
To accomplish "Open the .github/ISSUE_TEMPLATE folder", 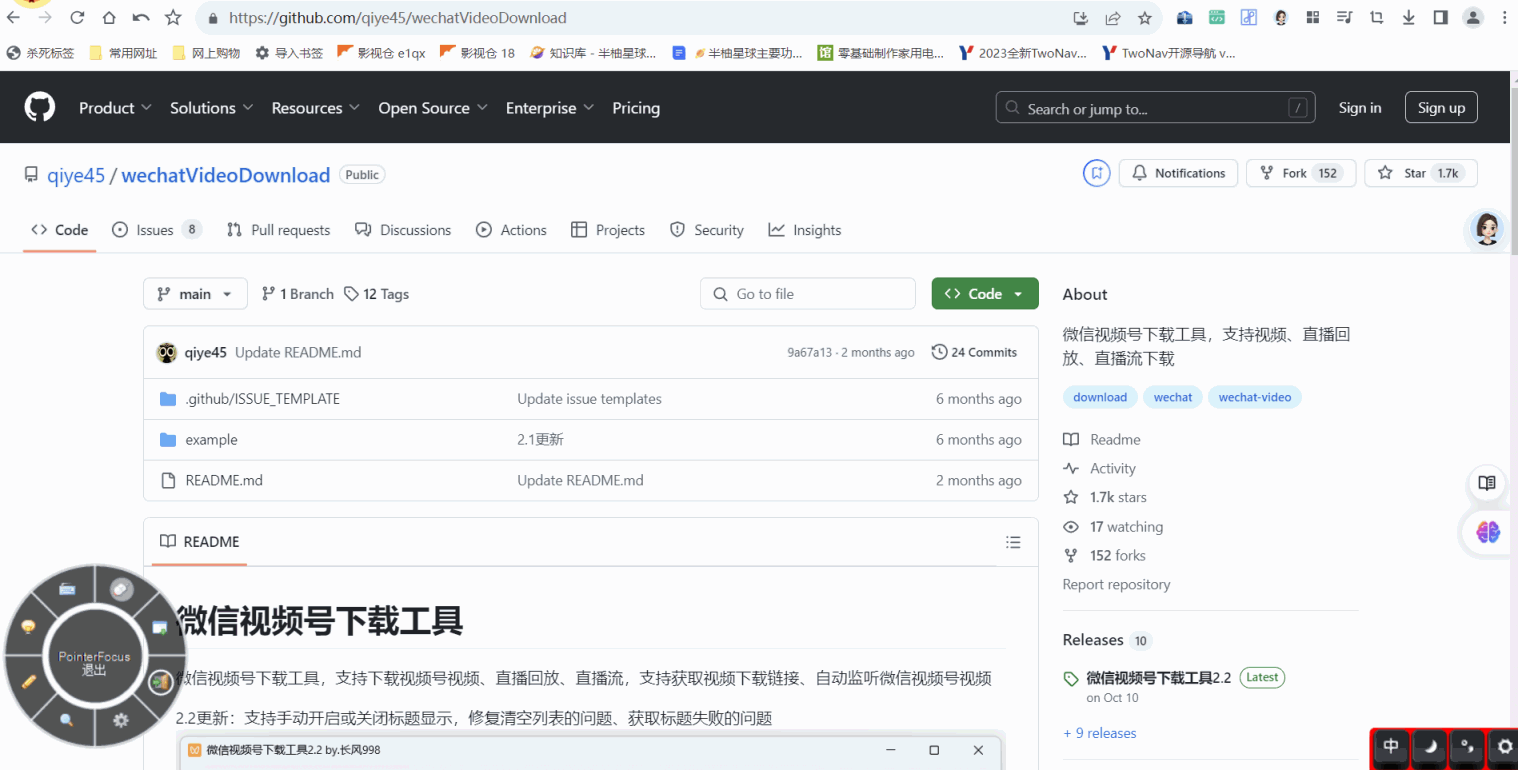I will [x=262, y=399].
